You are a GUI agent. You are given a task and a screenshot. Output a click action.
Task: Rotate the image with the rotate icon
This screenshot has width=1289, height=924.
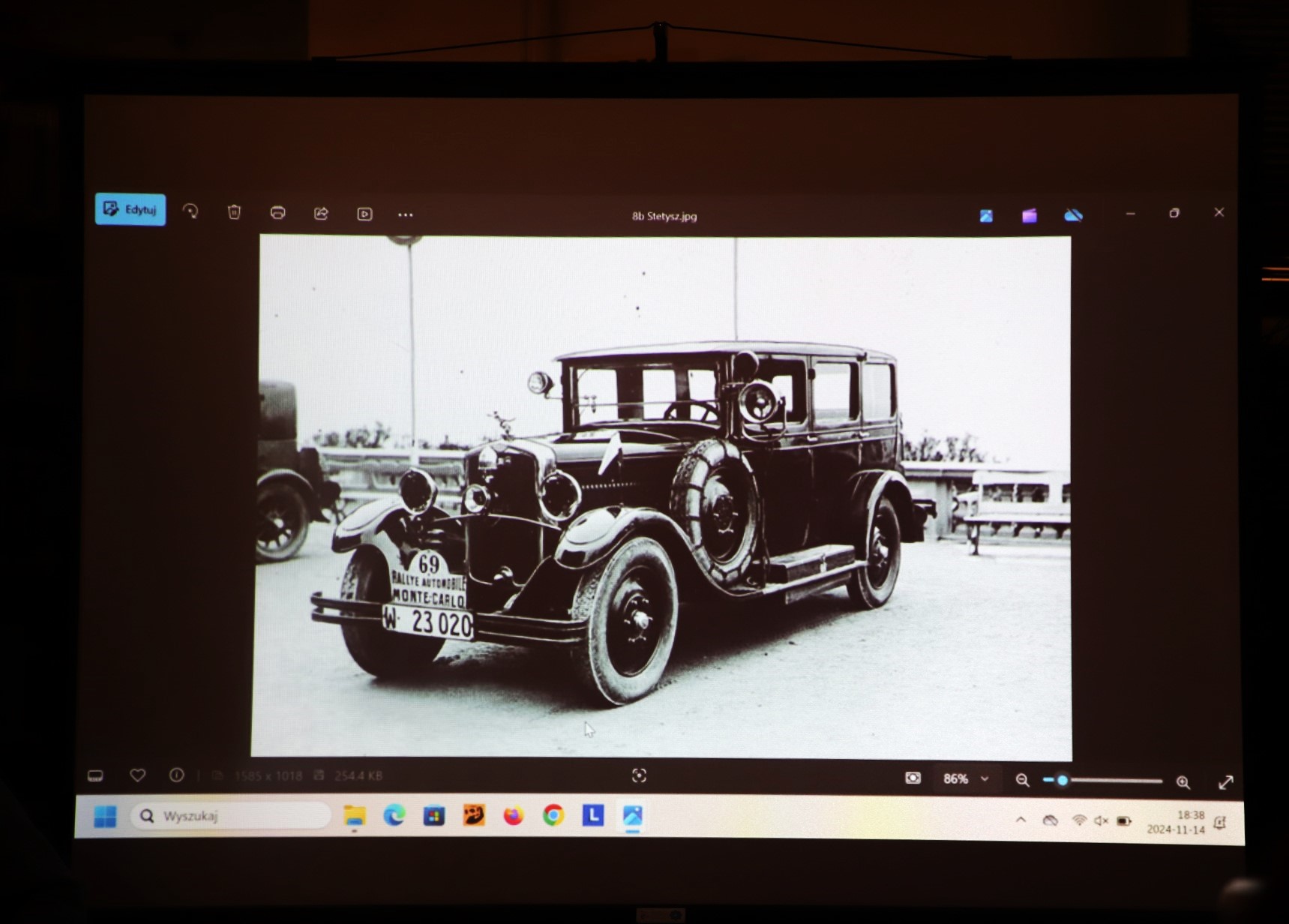[190, 212]
